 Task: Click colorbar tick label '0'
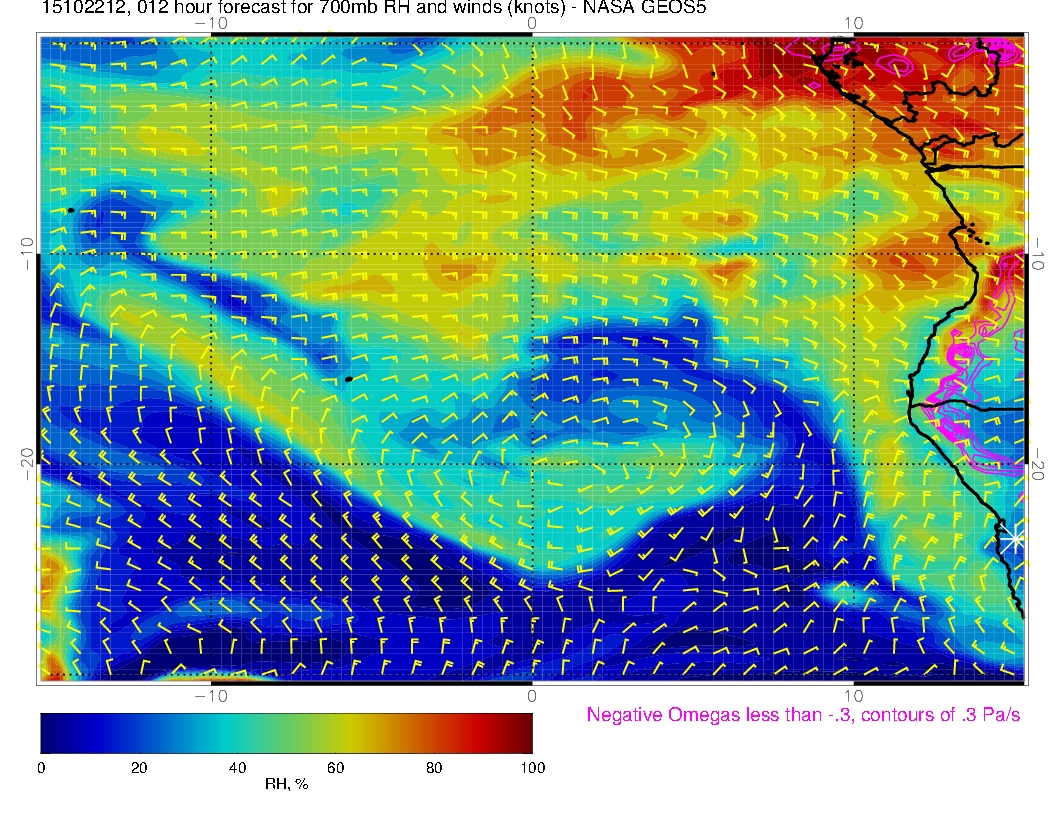[41, 768]
